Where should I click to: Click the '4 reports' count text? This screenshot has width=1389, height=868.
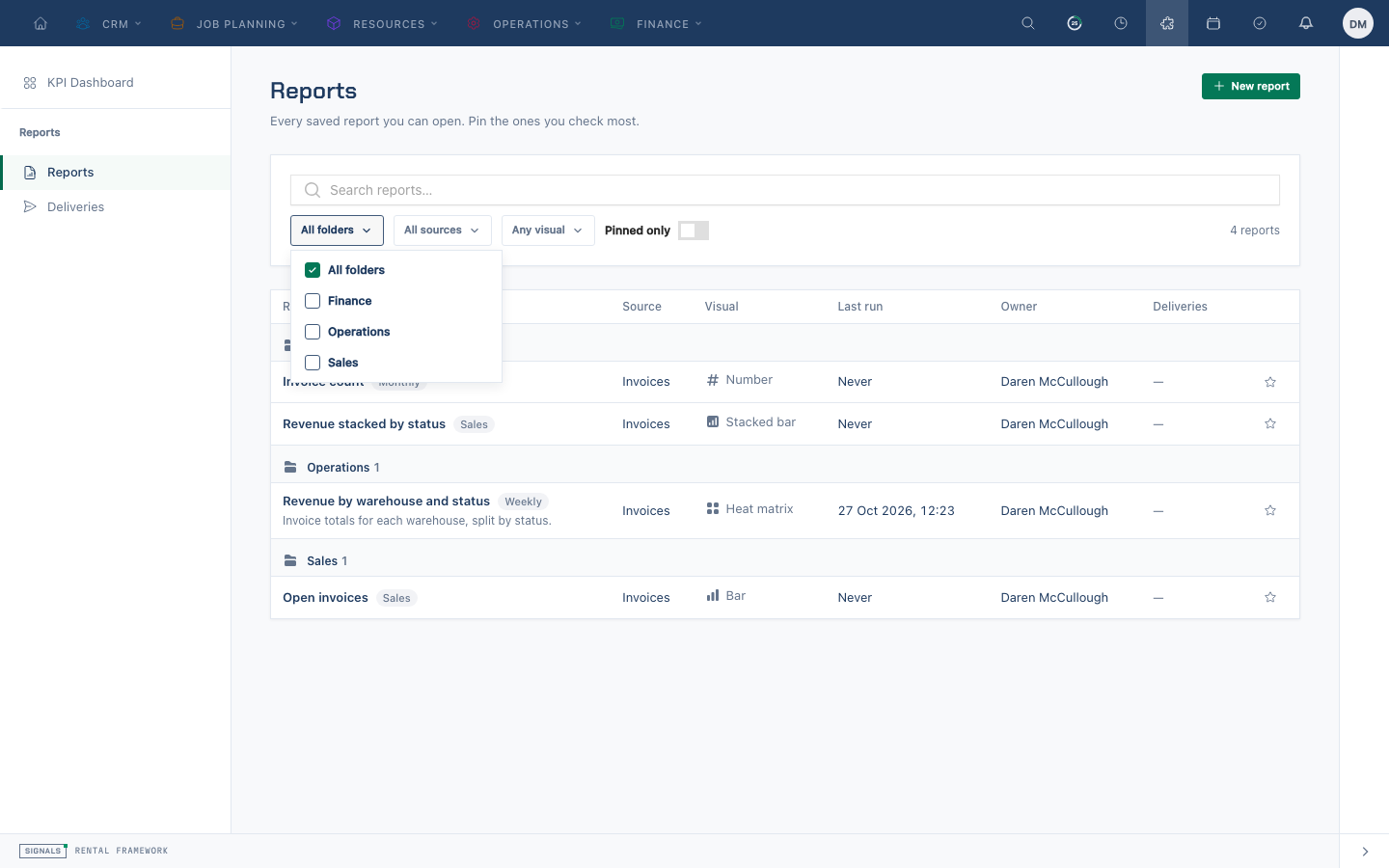(x=1255, y=231)
